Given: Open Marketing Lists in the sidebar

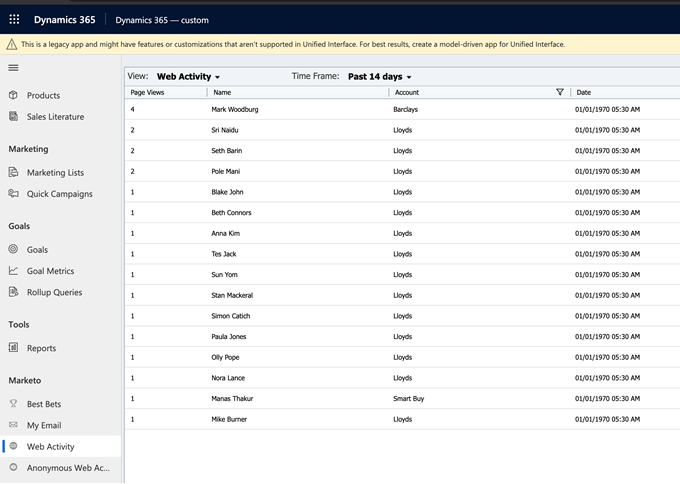Looking at the screenshot, I should tap(56, 173).
